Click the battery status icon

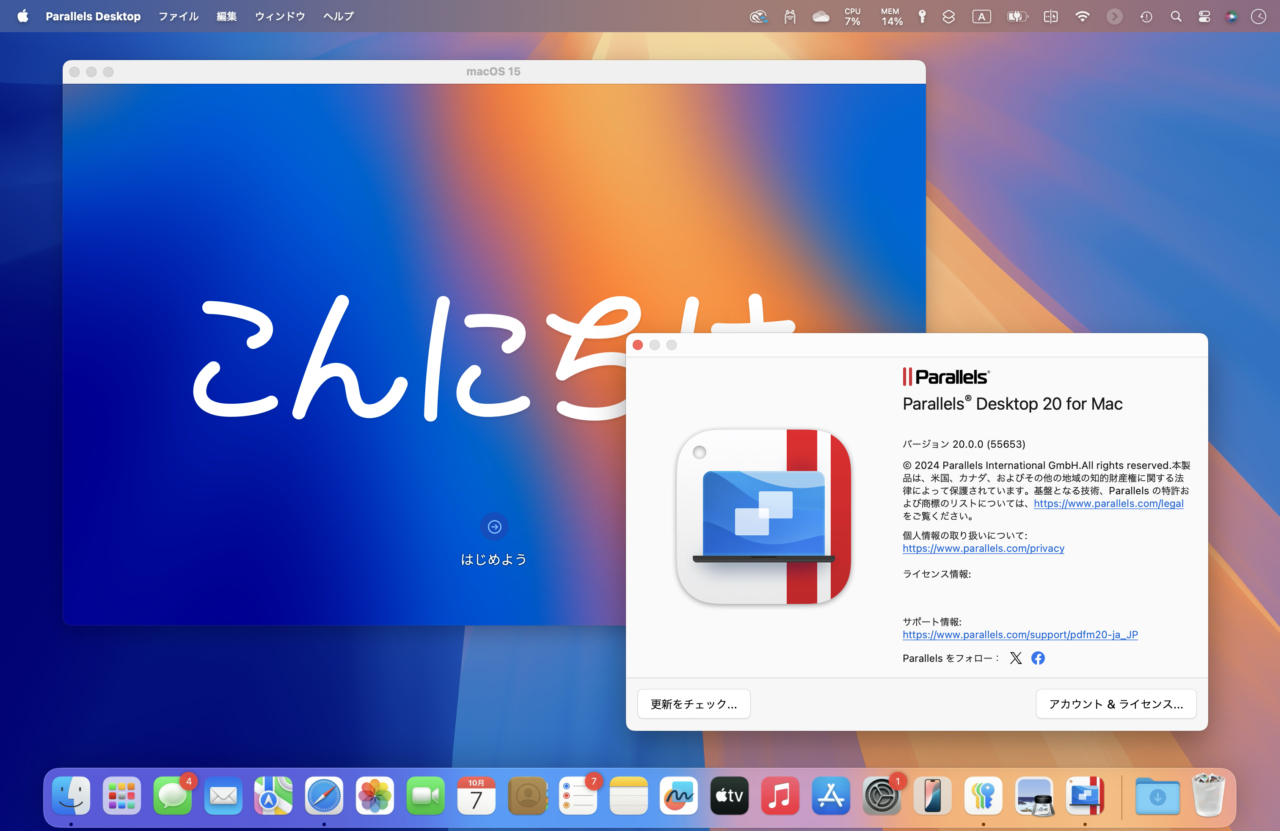[1017, 16]
